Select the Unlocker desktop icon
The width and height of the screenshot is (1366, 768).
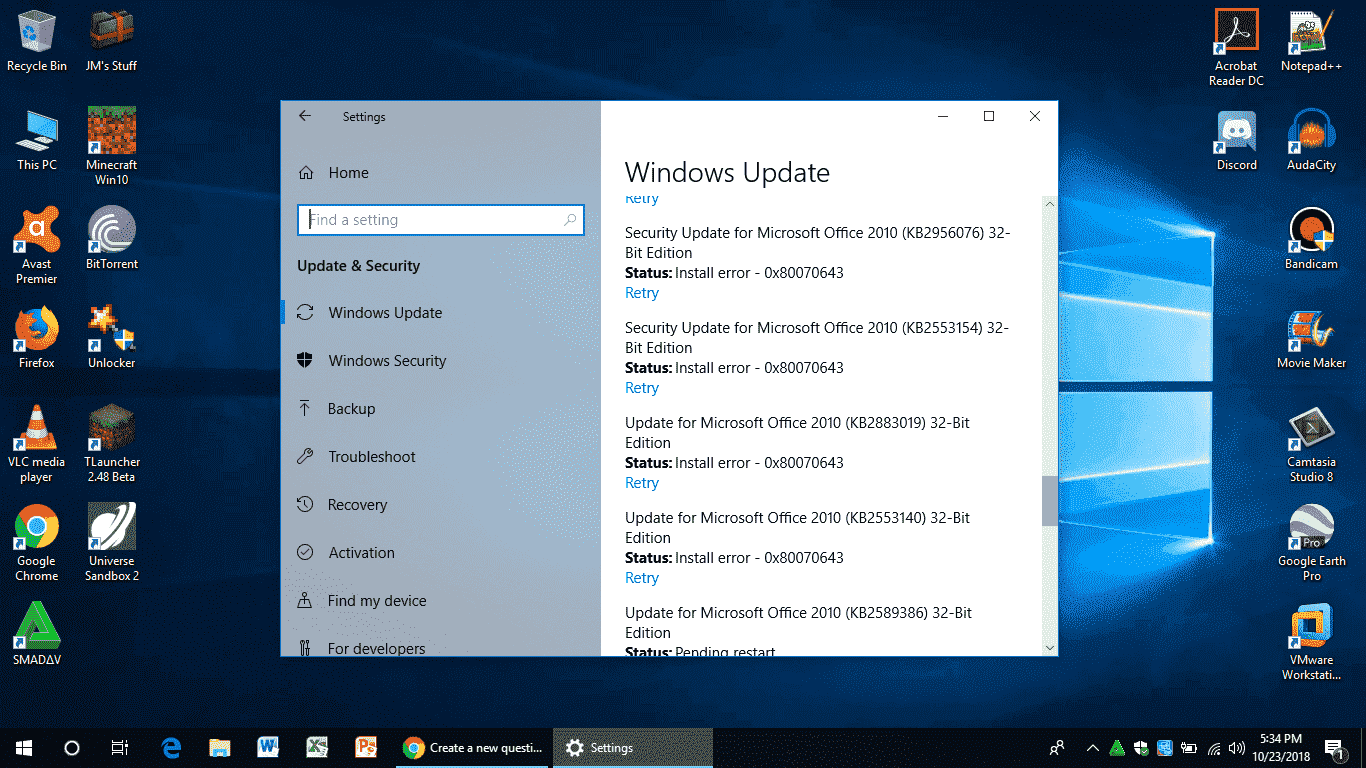pyautogui.click(x=111, y=338)
